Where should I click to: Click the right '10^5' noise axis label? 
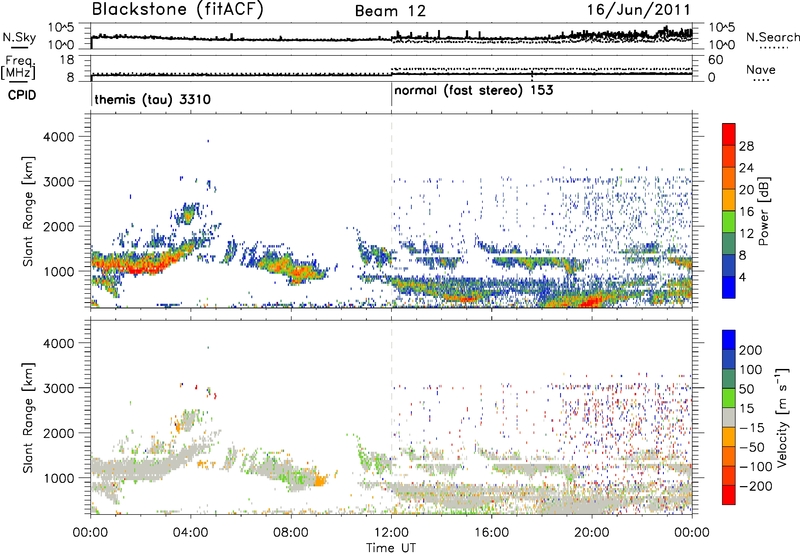coord(722,27)
